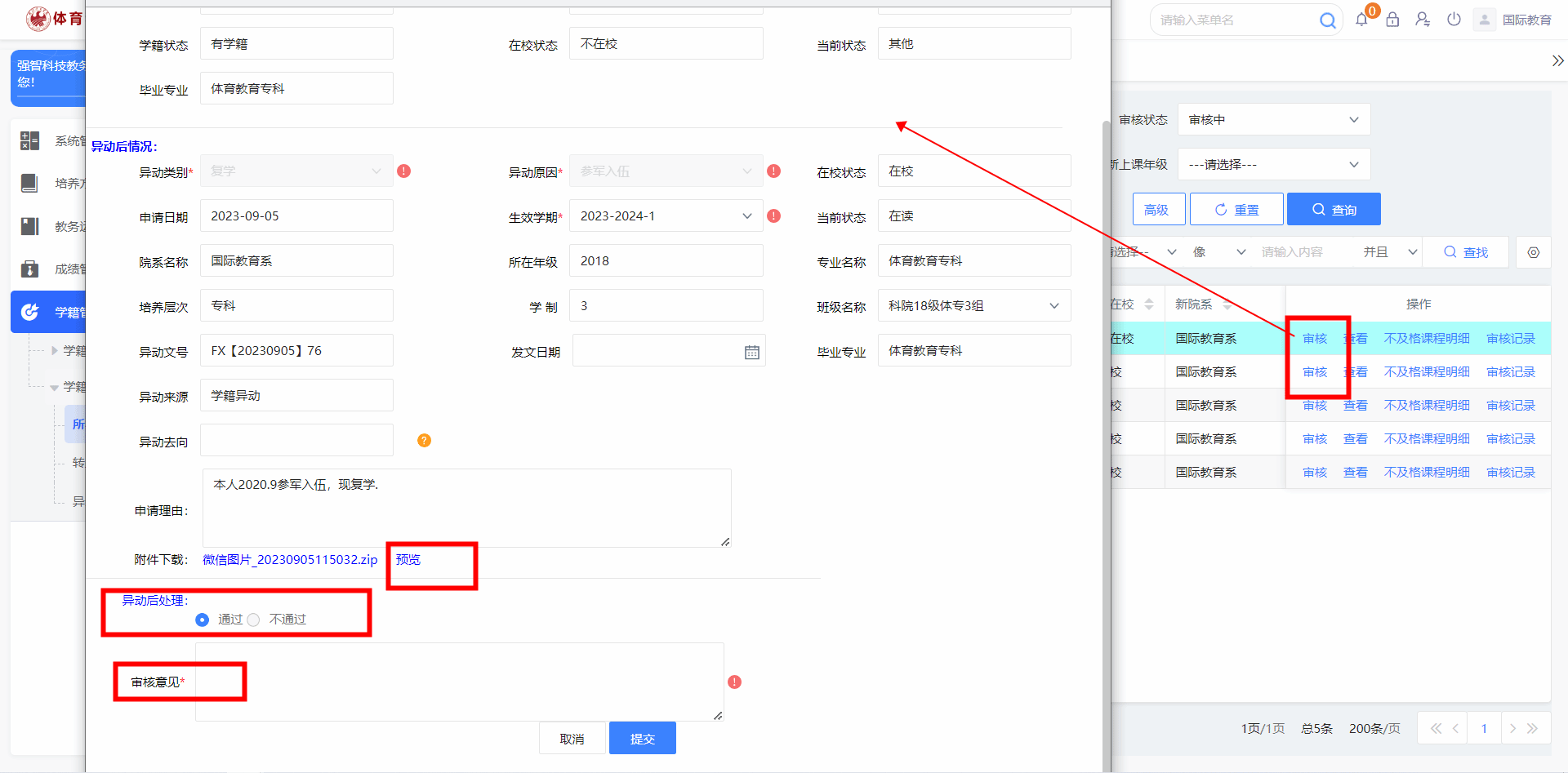This screenshot has height=773, width=1568.
Task: Click the lock screen icon
Action: (x=1392, y=20)
